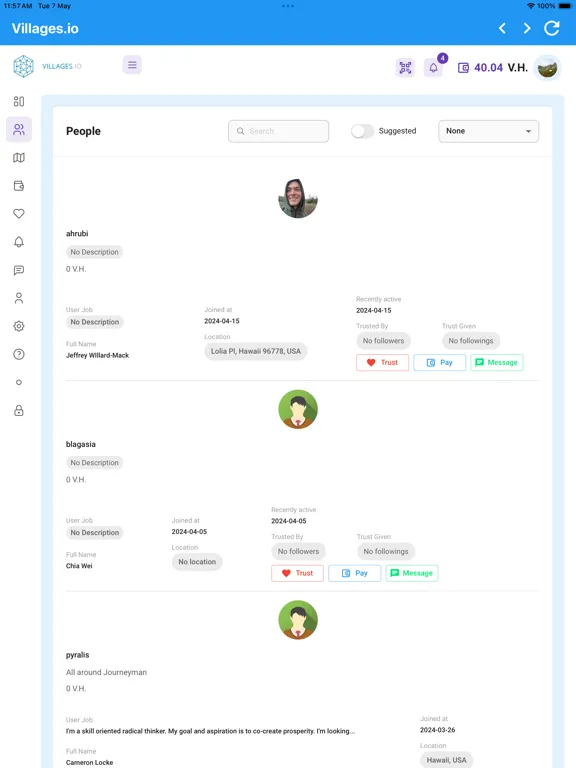Click pyralis's joined date 2024-03-26
This screenshot has height=768, width=576.
[437, 730]
